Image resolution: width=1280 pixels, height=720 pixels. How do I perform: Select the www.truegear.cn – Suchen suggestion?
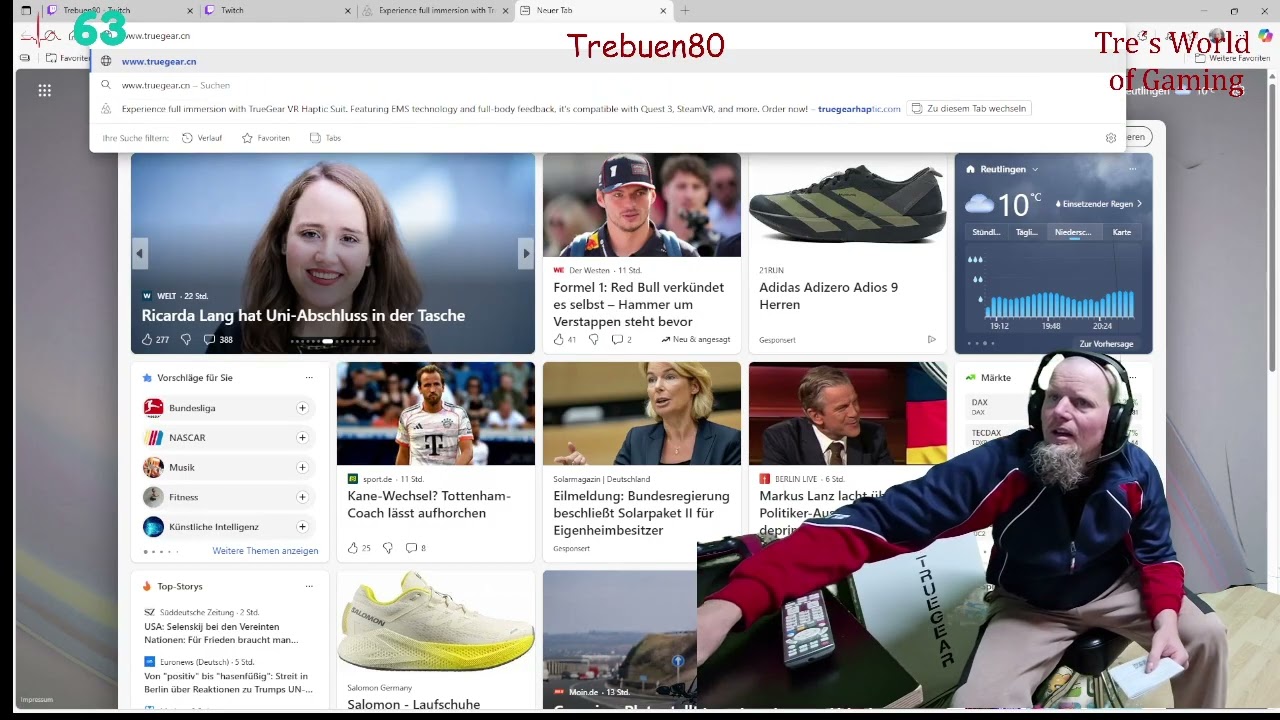pos(607,85)
